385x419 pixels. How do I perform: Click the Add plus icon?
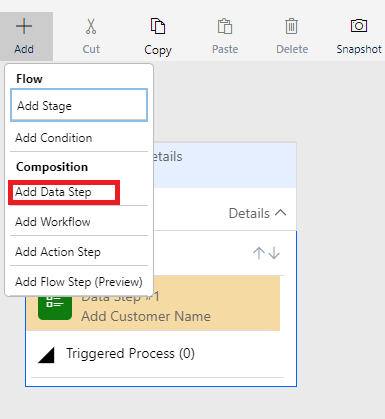point(24,26)
